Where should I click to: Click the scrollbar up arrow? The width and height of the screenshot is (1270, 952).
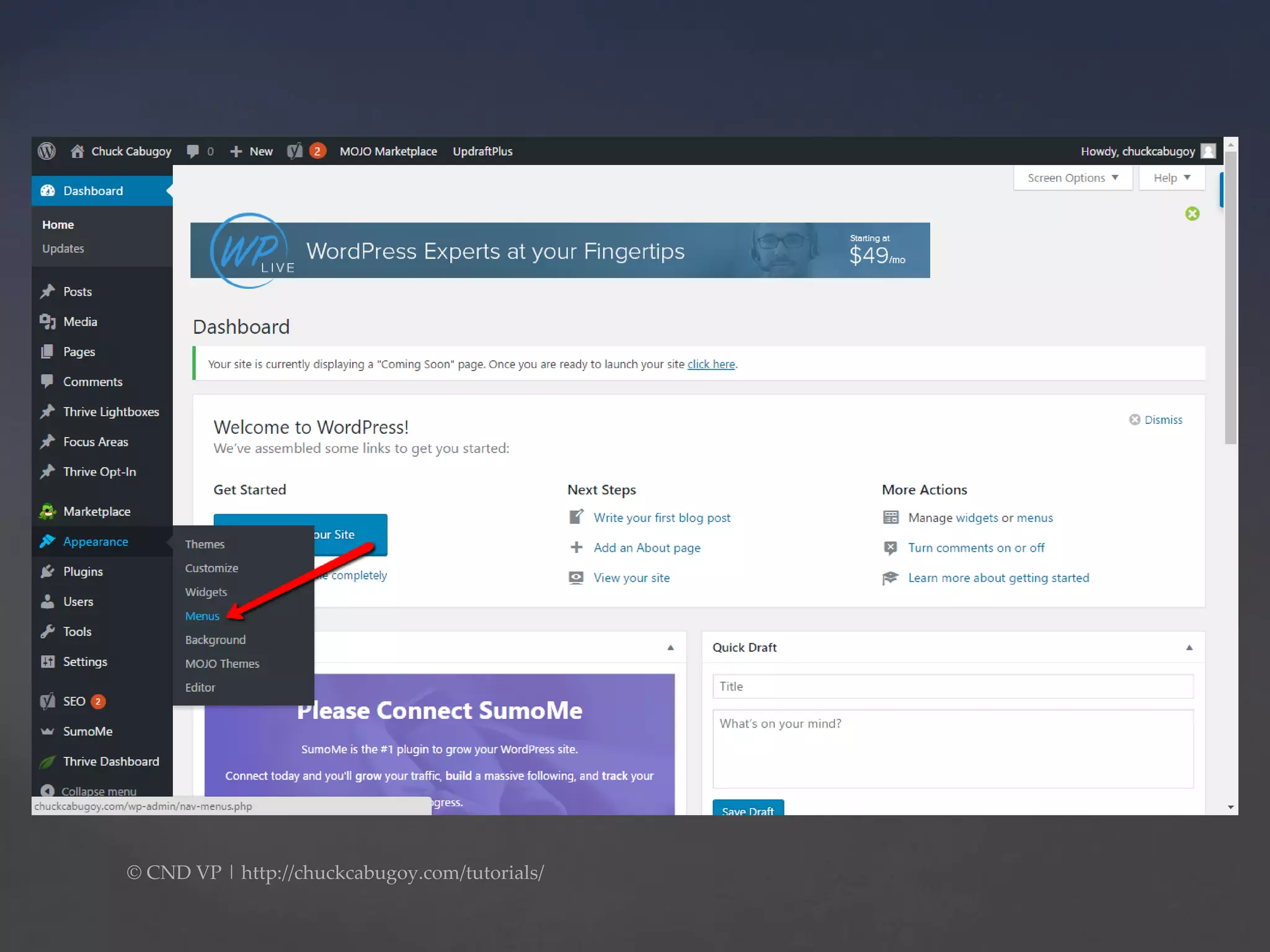coord(1230,144)
